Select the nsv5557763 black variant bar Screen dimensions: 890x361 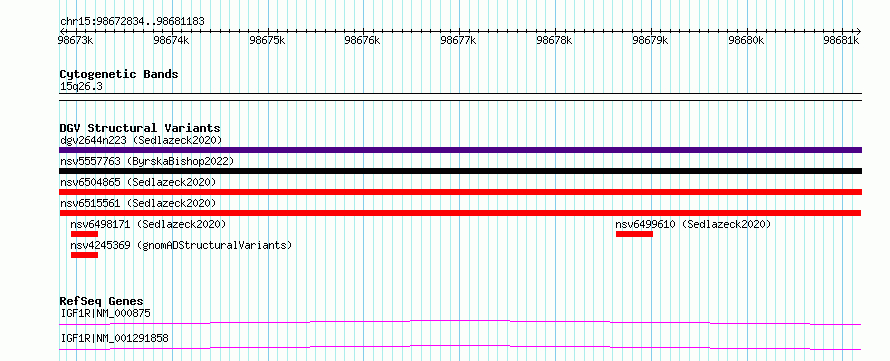[460, 171]
